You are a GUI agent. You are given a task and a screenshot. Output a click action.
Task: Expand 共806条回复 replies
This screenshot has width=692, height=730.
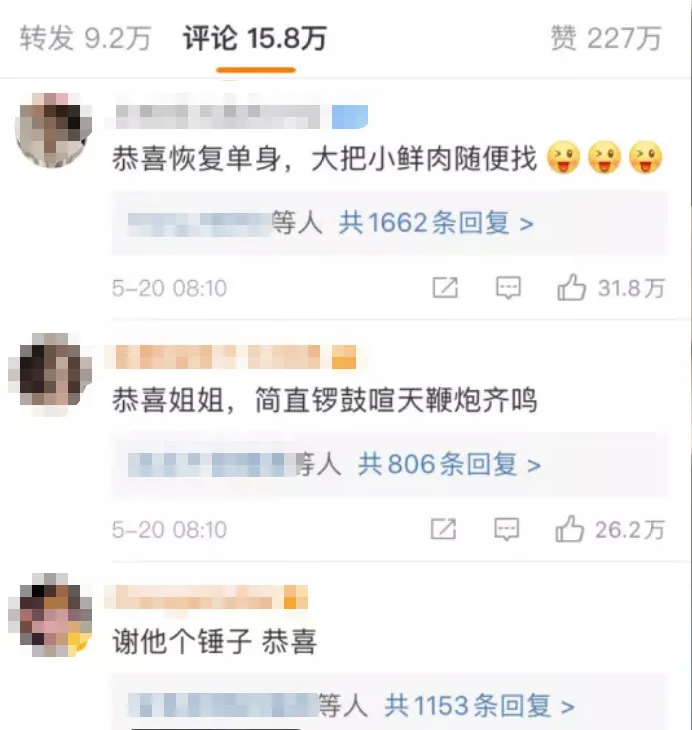coord(449,464)
